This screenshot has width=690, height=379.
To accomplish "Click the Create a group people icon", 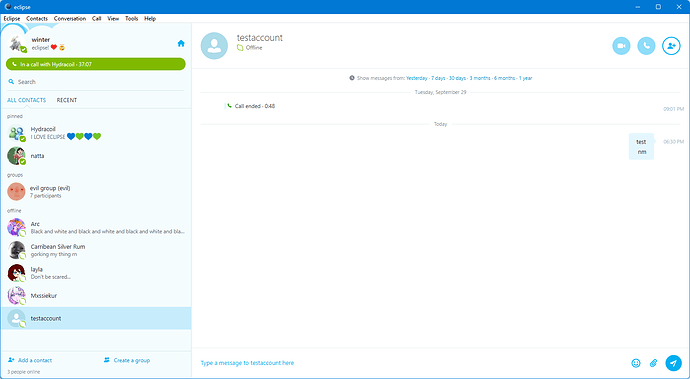I will [x=106, y=360].
